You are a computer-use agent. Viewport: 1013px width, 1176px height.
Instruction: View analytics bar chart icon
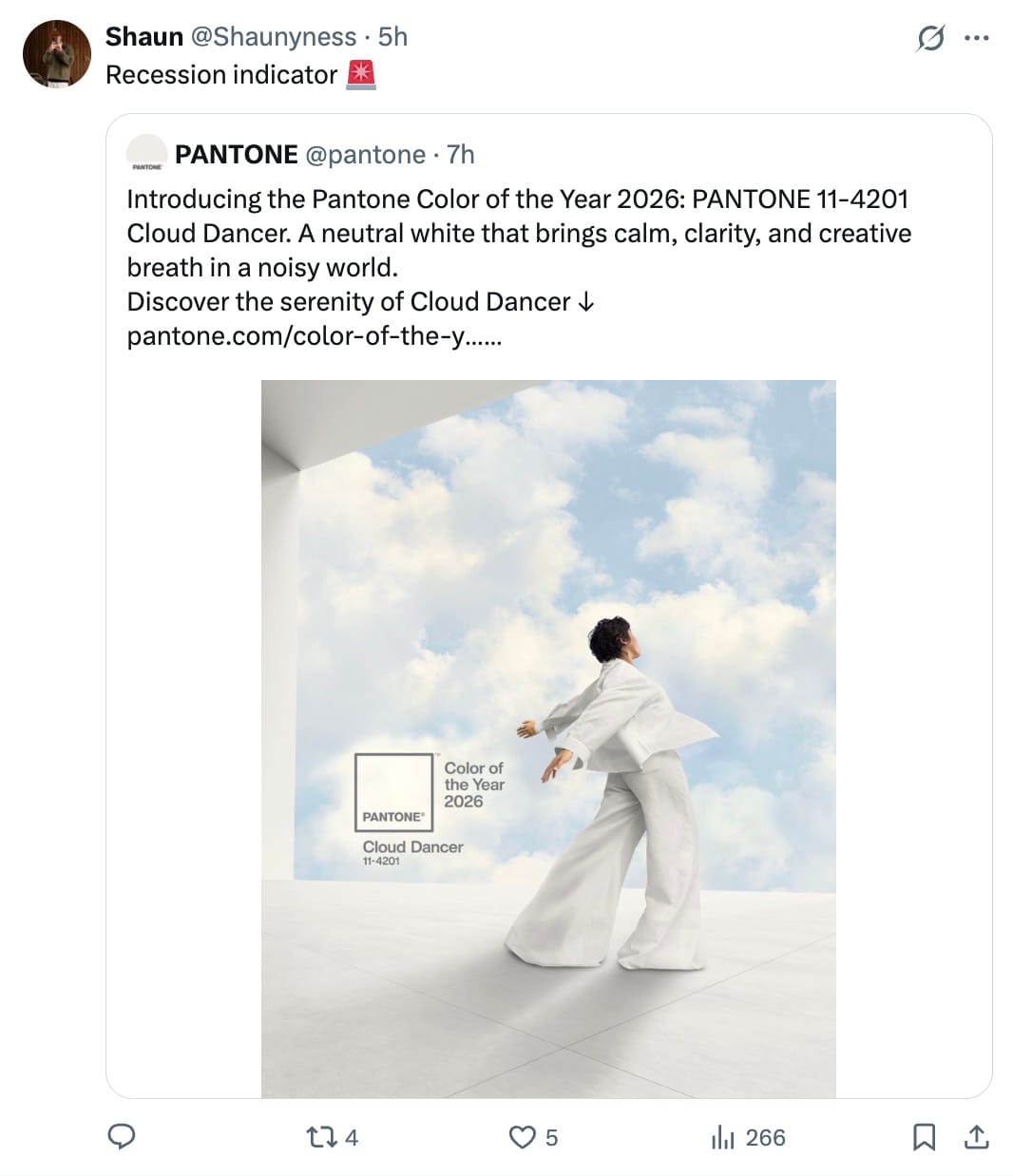coord(723,1137)
